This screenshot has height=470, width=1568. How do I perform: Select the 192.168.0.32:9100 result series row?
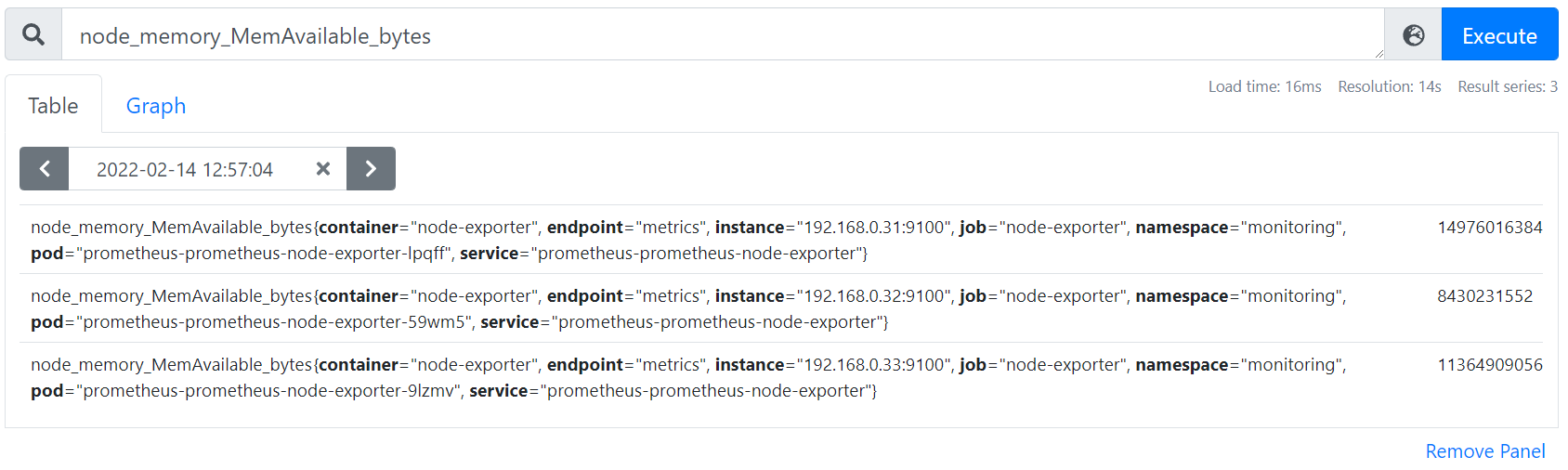pyautogui.click(x=781, y=308)
